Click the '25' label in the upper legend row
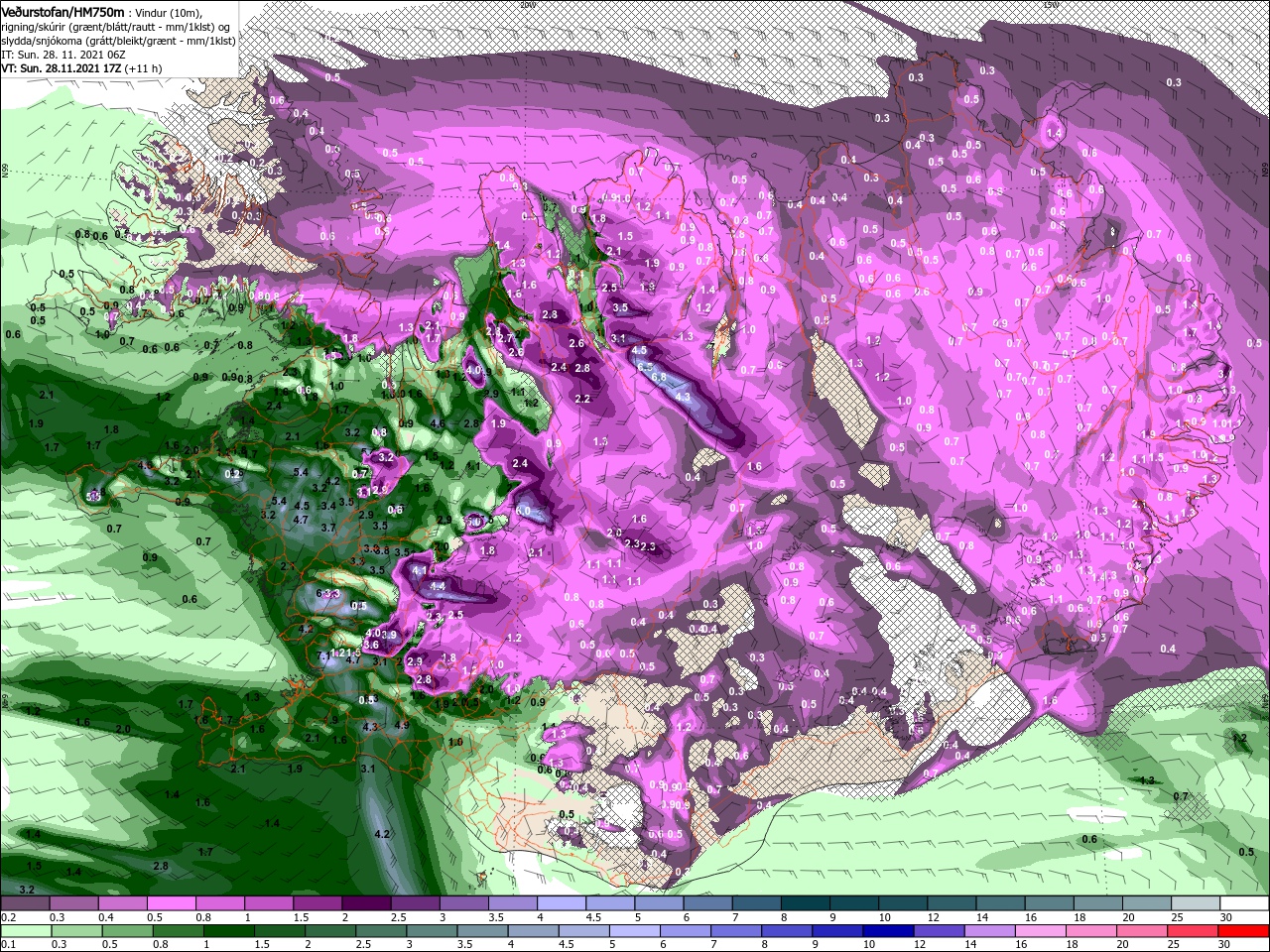Image resolution: width=1270 pixels, height=952 pixels. (x=1178, y=917)
